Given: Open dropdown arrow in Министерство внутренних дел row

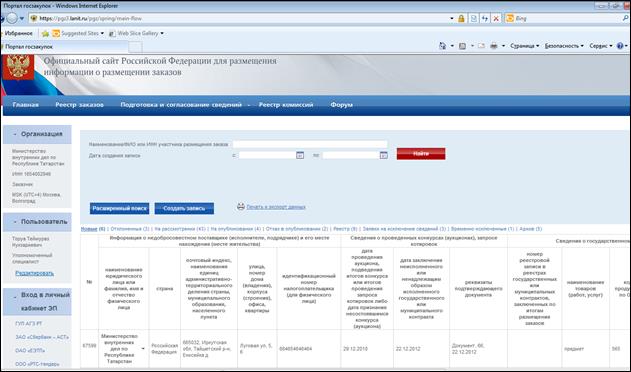Looking at the screenshot, I should coord(143,349).
